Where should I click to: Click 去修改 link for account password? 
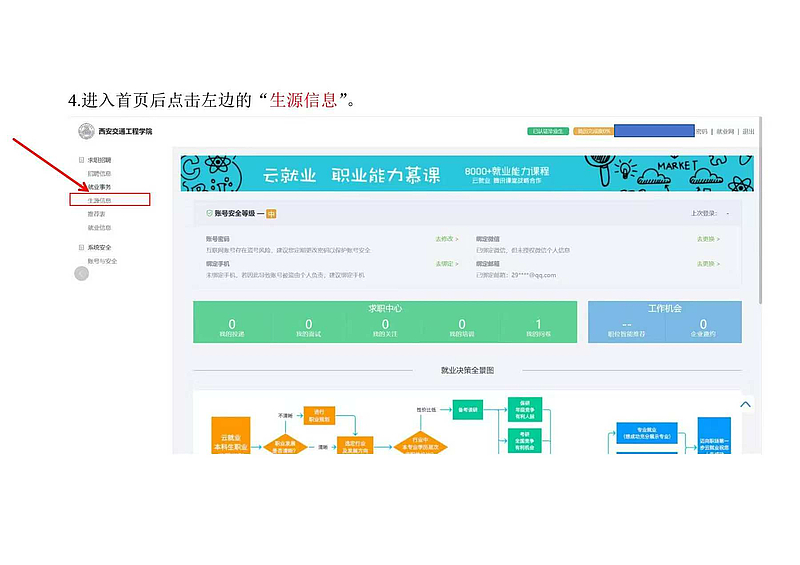[x=446, y=239]
